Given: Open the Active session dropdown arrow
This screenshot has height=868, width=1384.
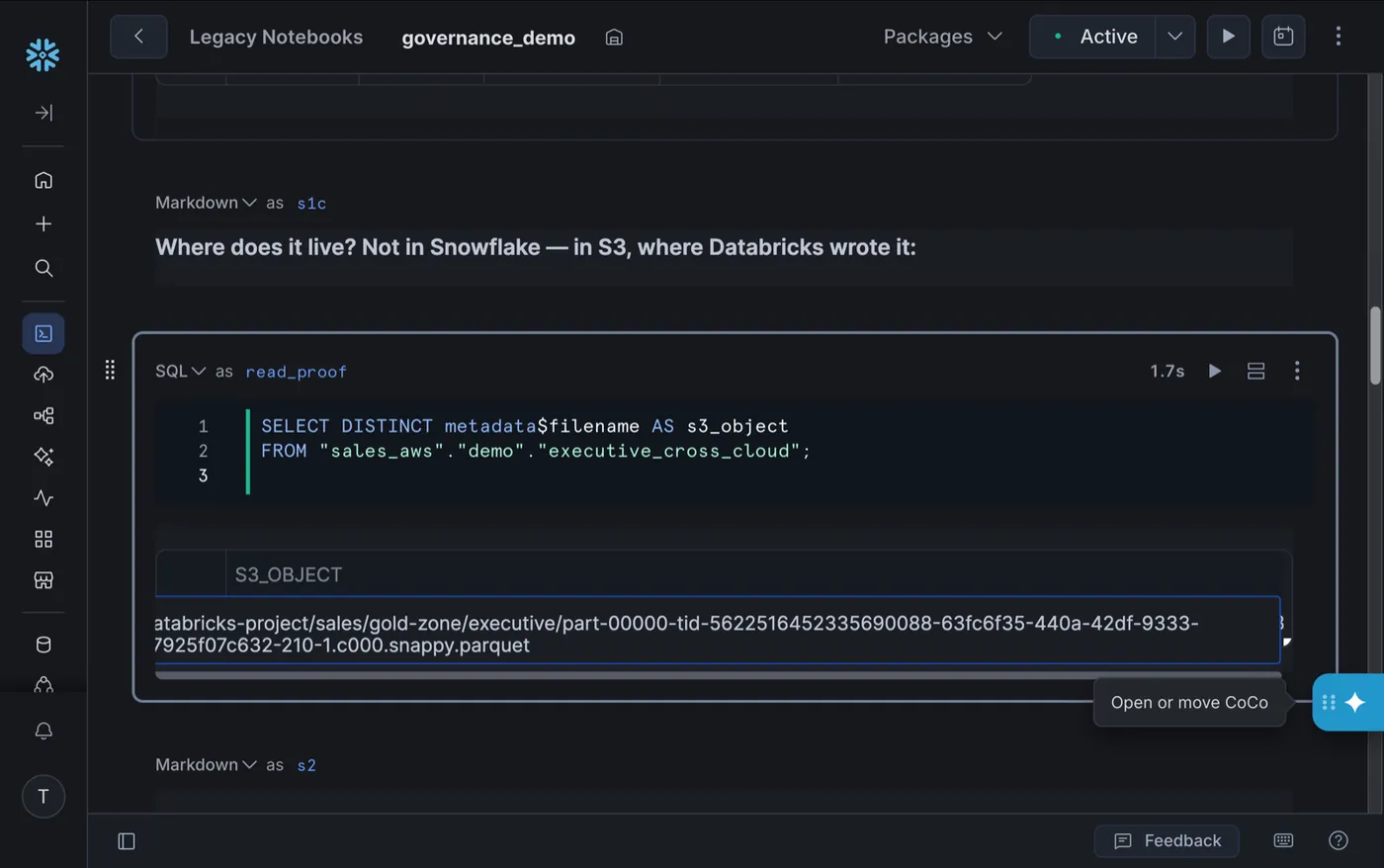Looking at the screenshot, I should (1174, 37).
